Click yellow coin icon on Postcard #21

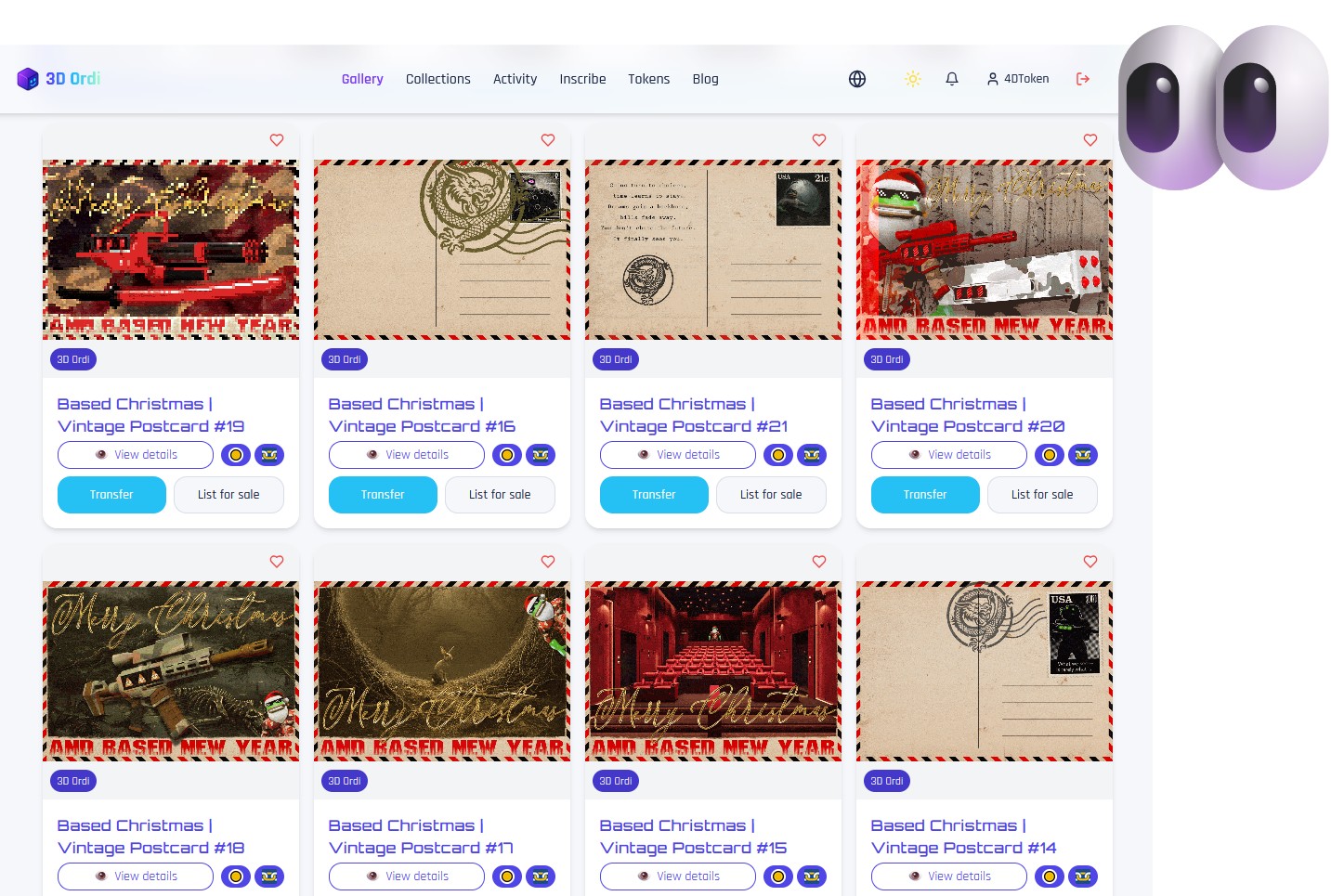(778, 455)
